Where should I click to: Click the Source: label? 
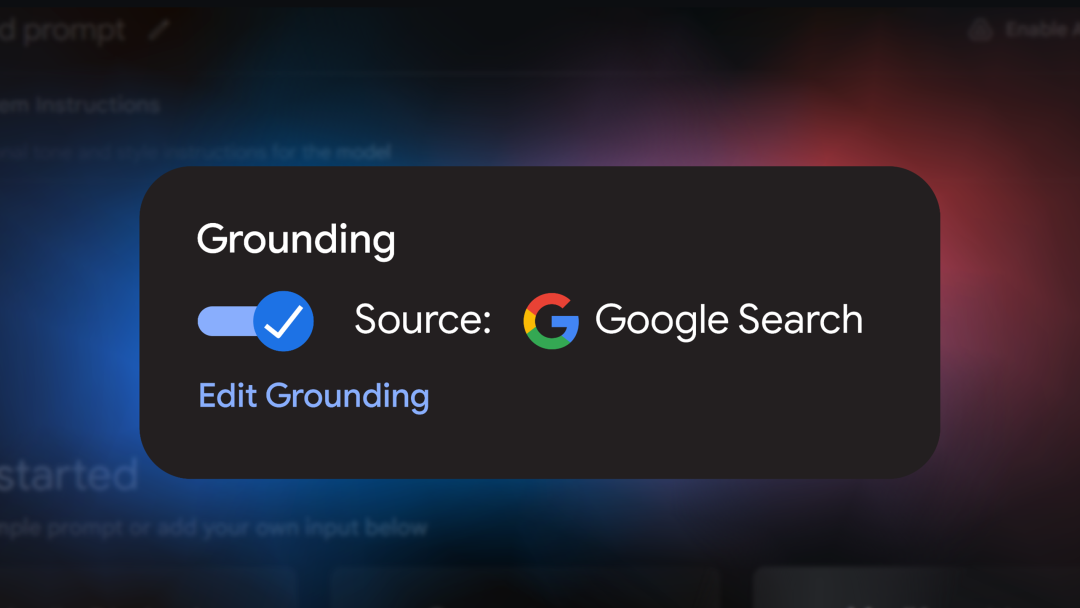[x=422, y=320]
